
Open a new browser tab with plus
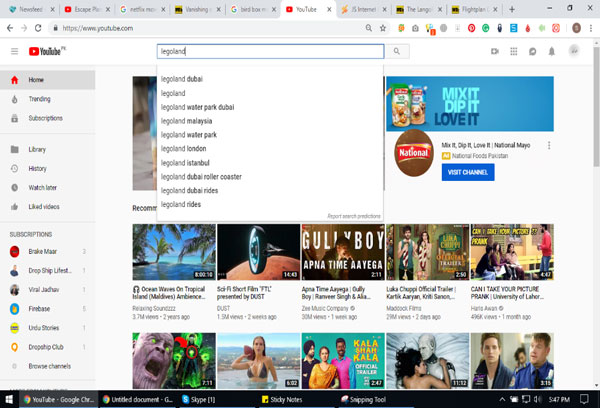point(512,9)
